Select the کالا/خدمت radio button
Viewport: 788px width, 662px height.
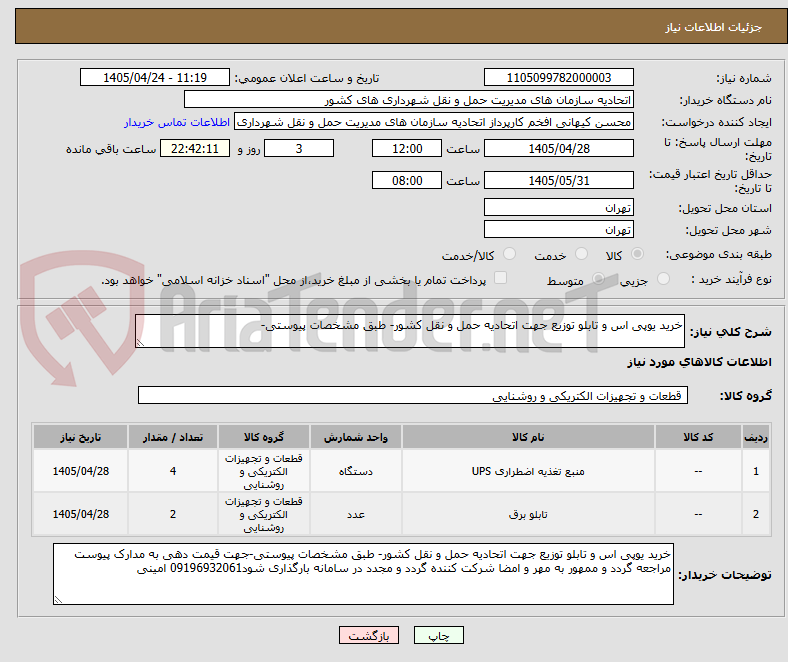click(509, 254)
